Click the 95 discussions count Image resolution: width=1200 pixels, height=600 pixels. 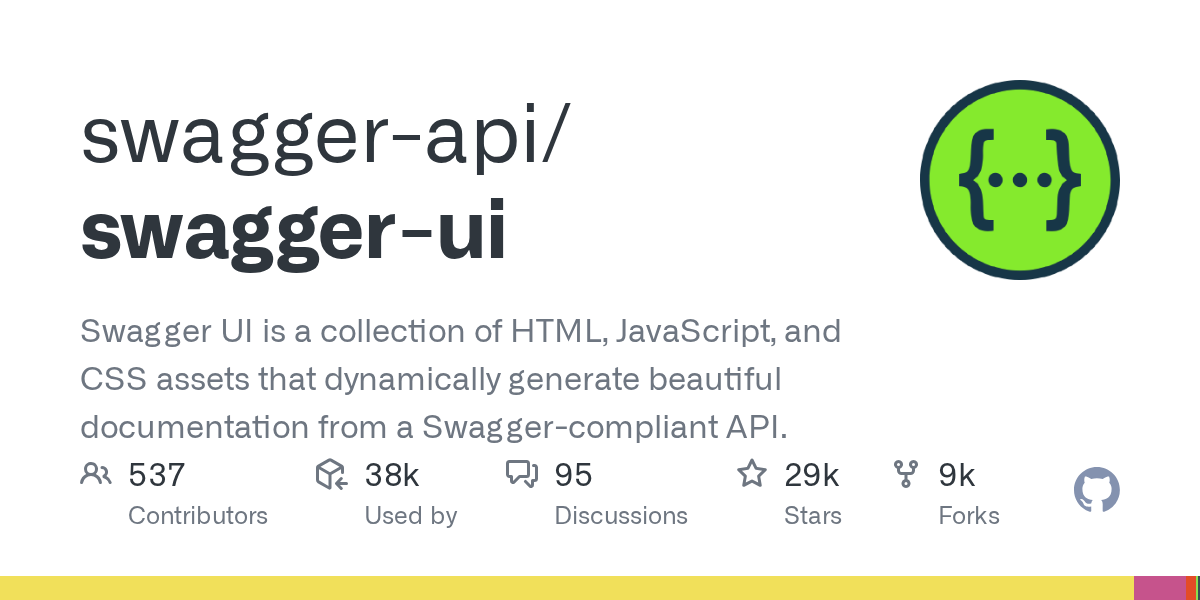(x=574, y=475)
